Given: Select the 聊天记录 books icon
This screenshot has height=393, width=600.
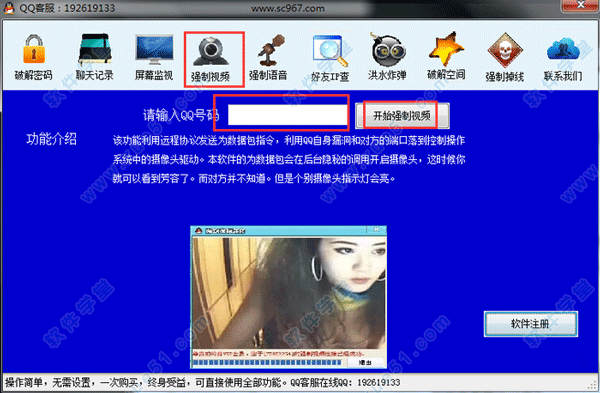Looking at the screenshot, I should 95,49.
